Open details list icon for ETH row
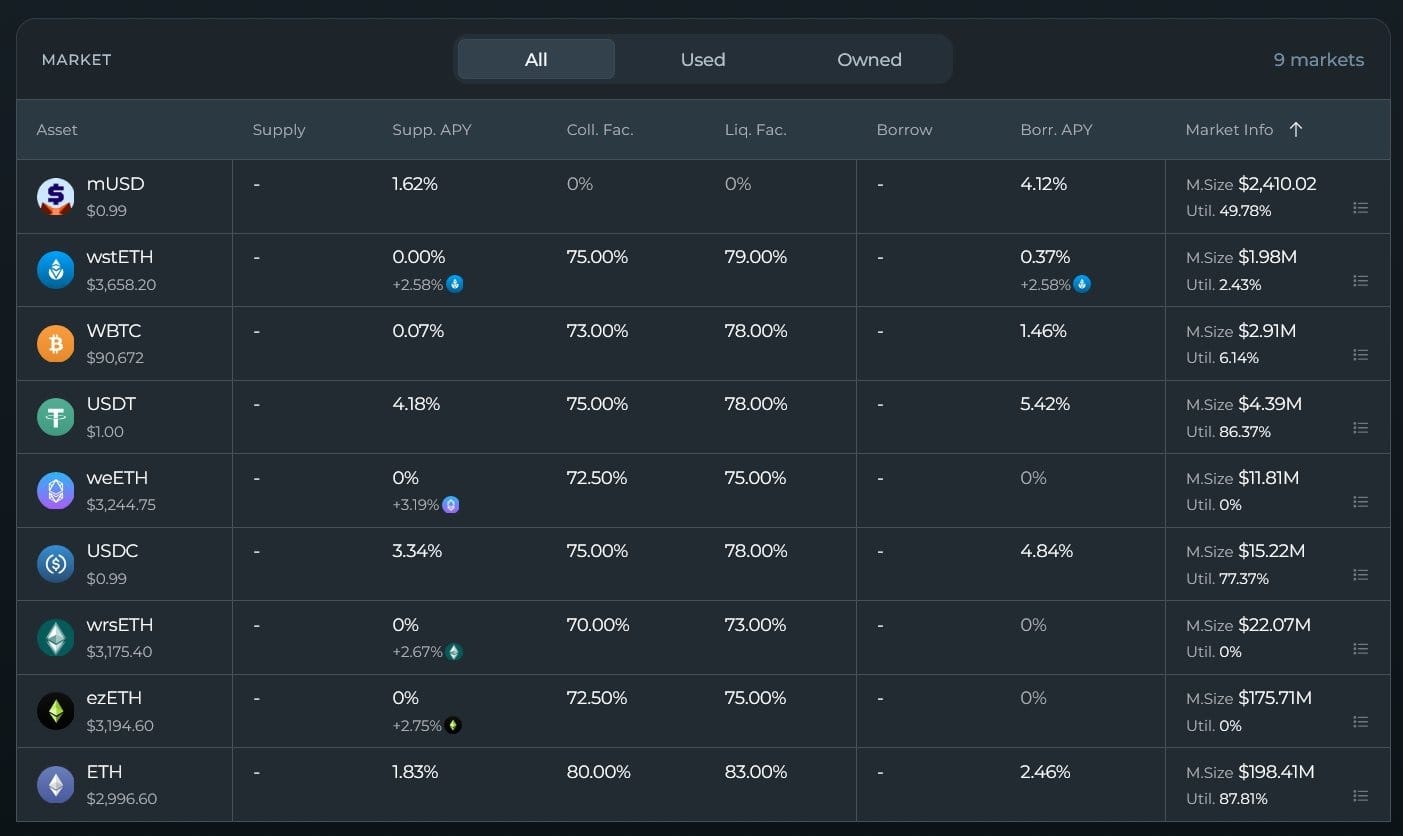The image size is (1403, 836). [1360, 796]
